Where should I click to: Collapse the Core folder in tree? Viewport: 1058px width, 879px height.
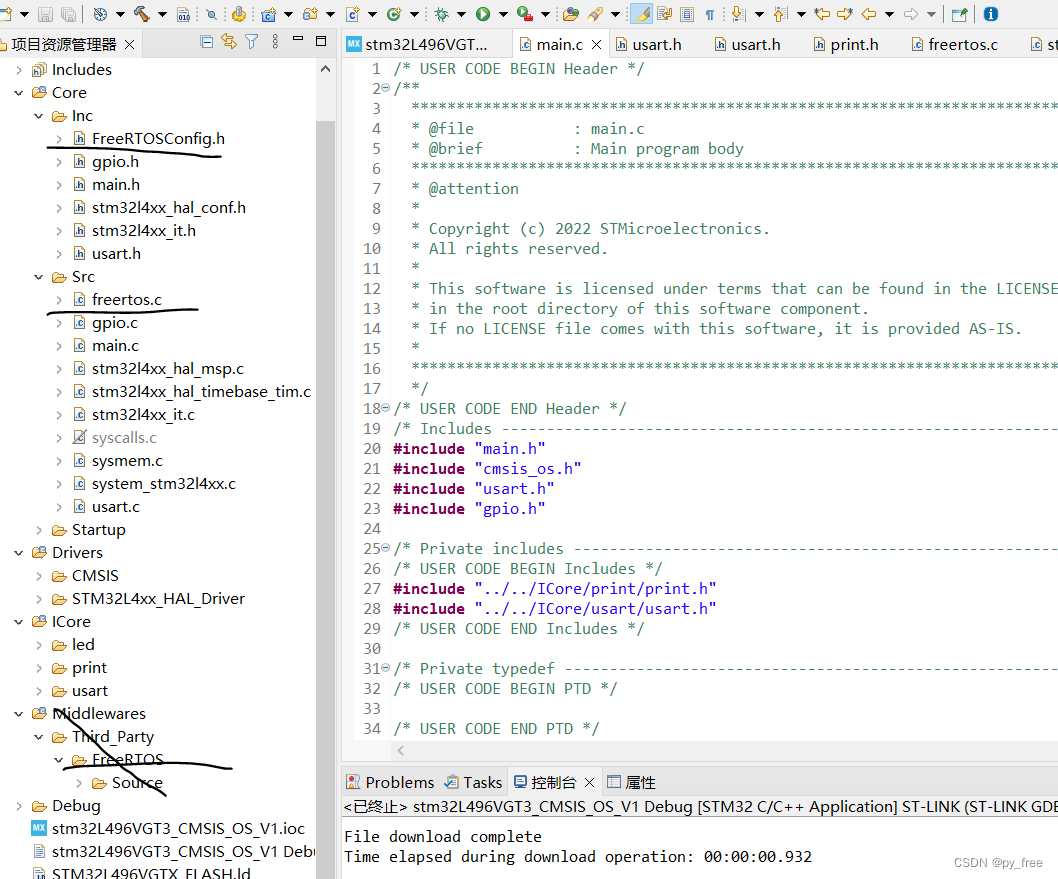coord(18,93)
